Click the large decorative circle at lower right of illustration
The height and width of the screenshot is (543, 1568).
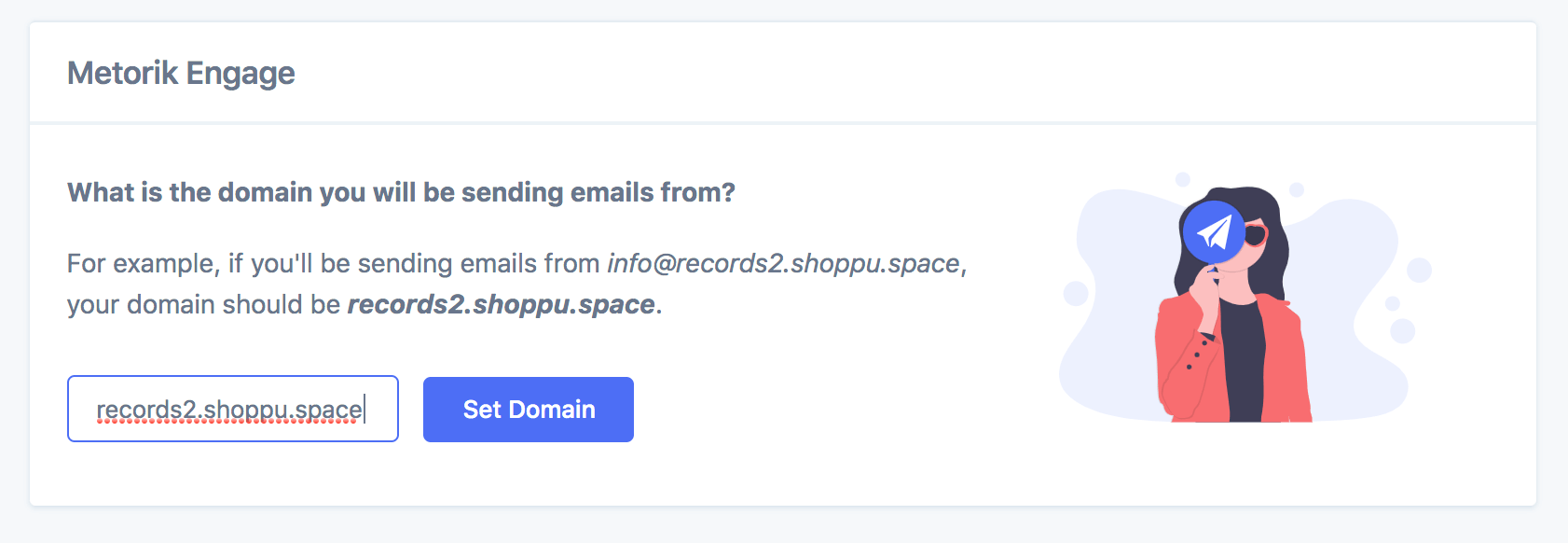(x=1402, y=330)
